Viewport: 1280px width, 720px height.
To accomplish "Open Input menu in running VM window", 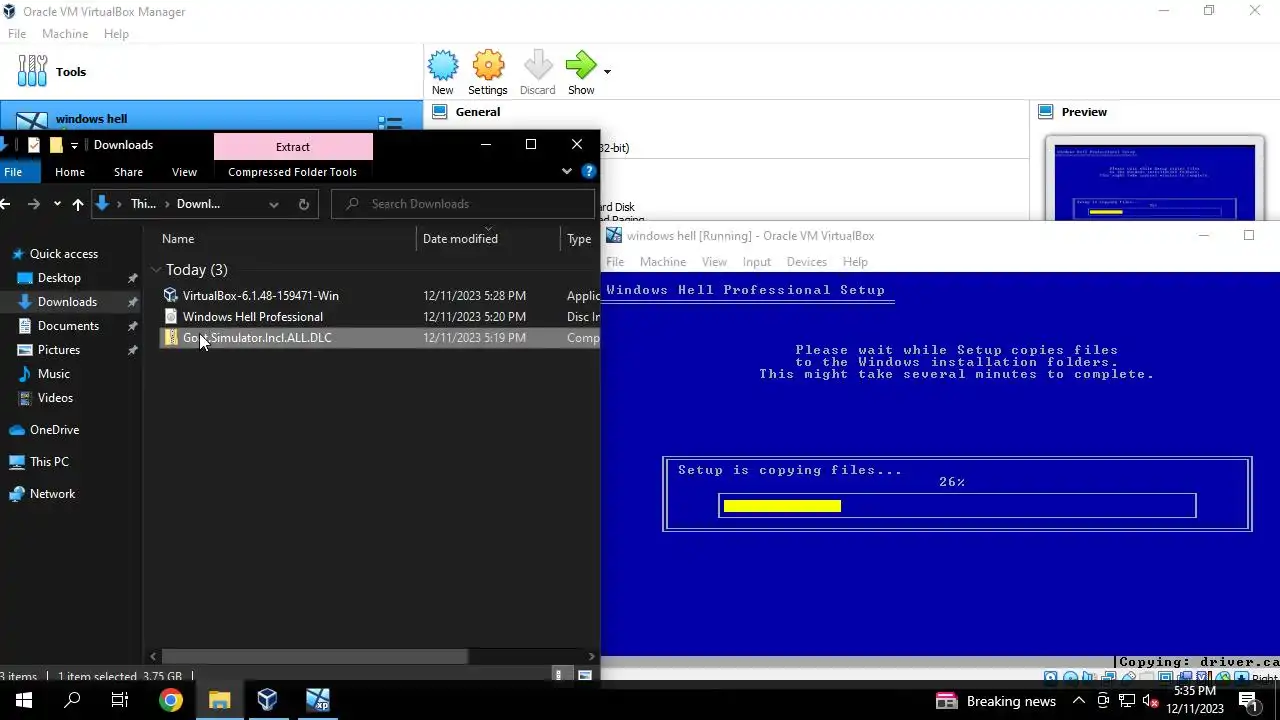I will [757, 262].
